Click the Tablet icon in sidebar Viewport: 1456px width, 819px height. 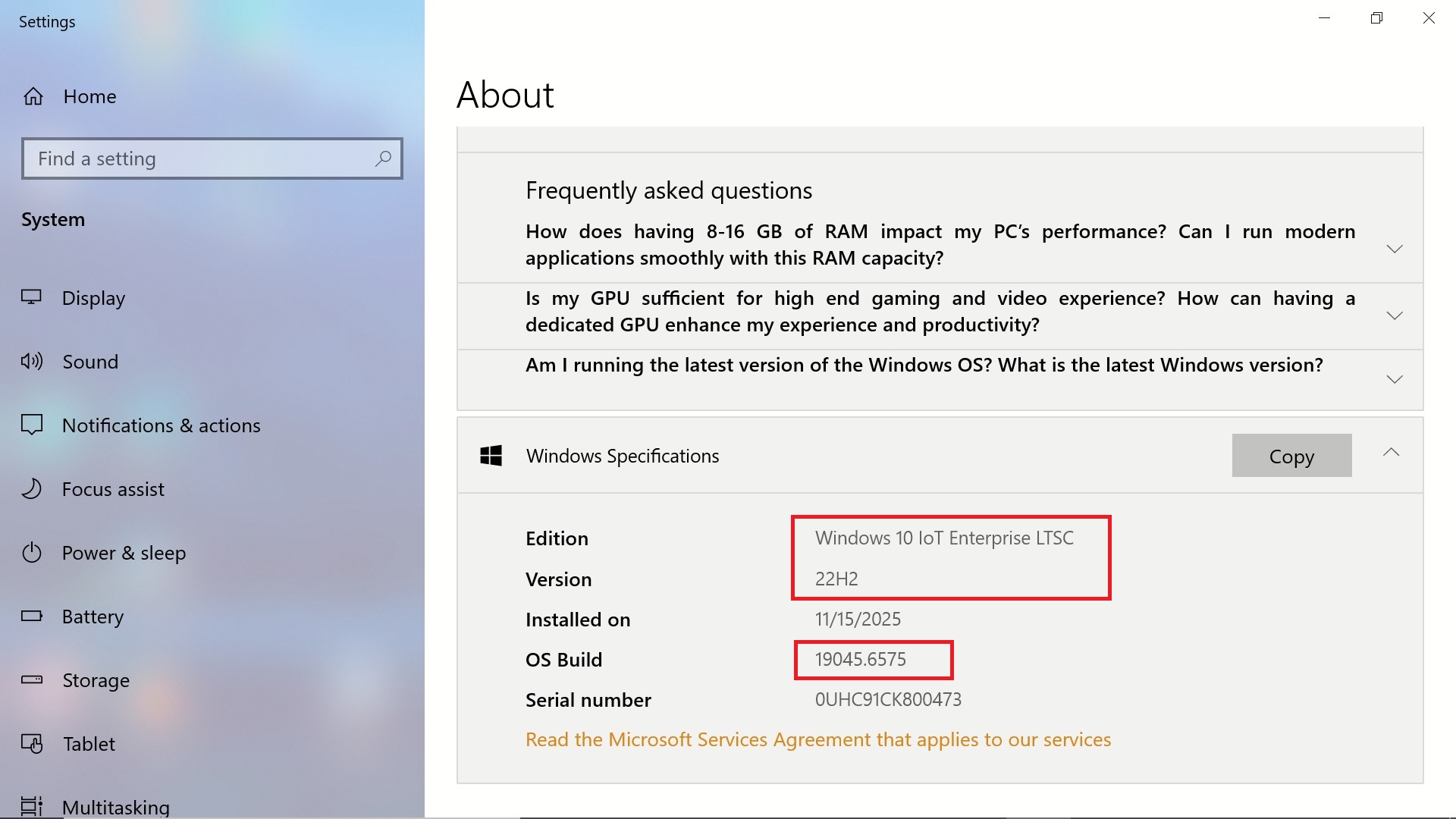(31, 743)
